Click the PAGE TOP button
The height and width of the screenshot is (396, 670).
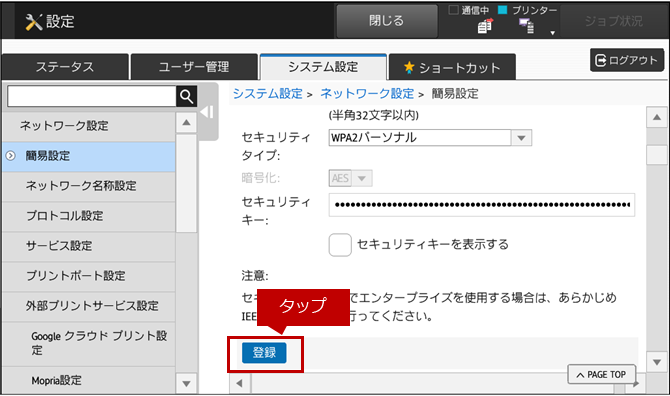601,375
